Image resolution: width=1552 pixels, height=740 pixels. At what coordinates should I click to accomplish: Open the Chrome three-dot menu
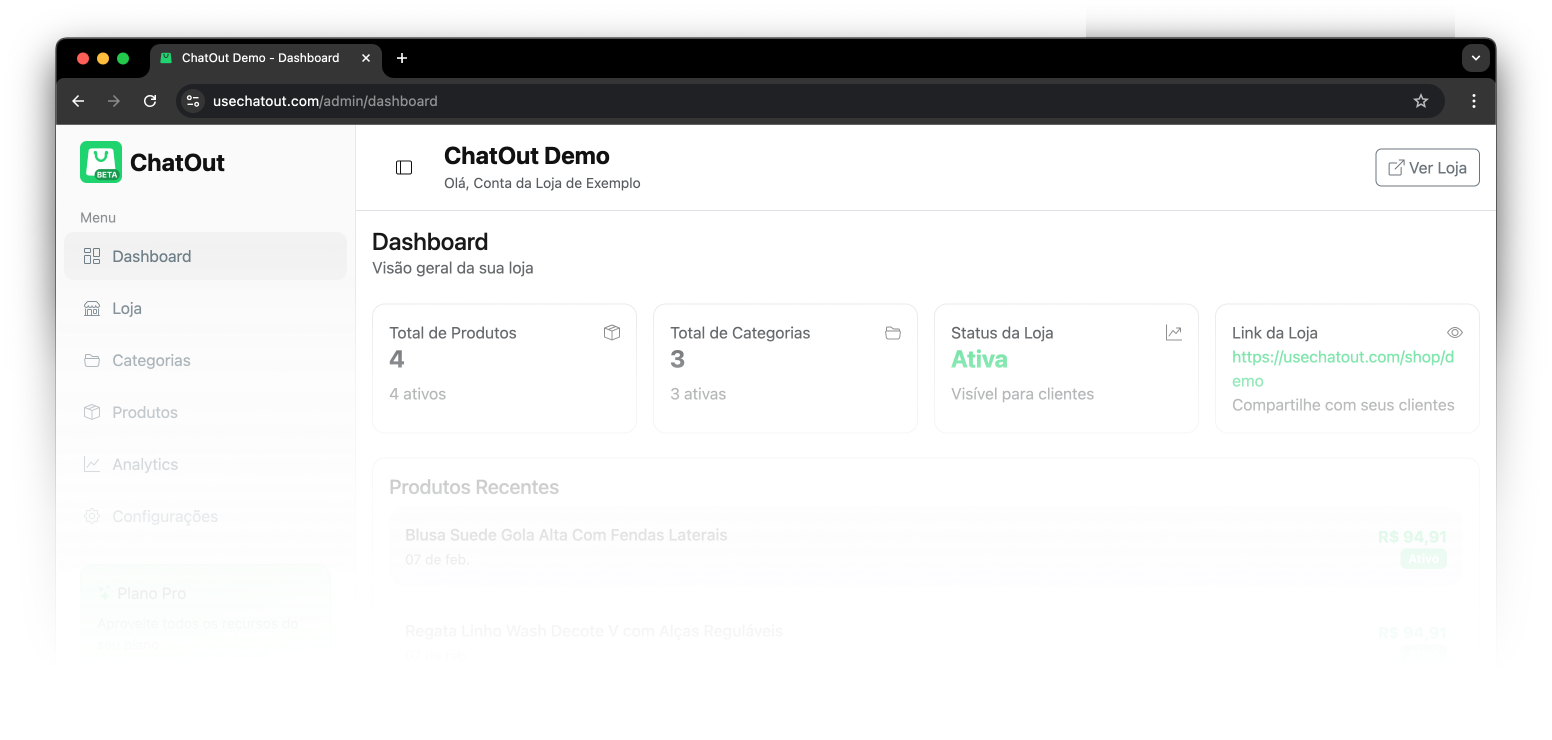(1474, 101)
